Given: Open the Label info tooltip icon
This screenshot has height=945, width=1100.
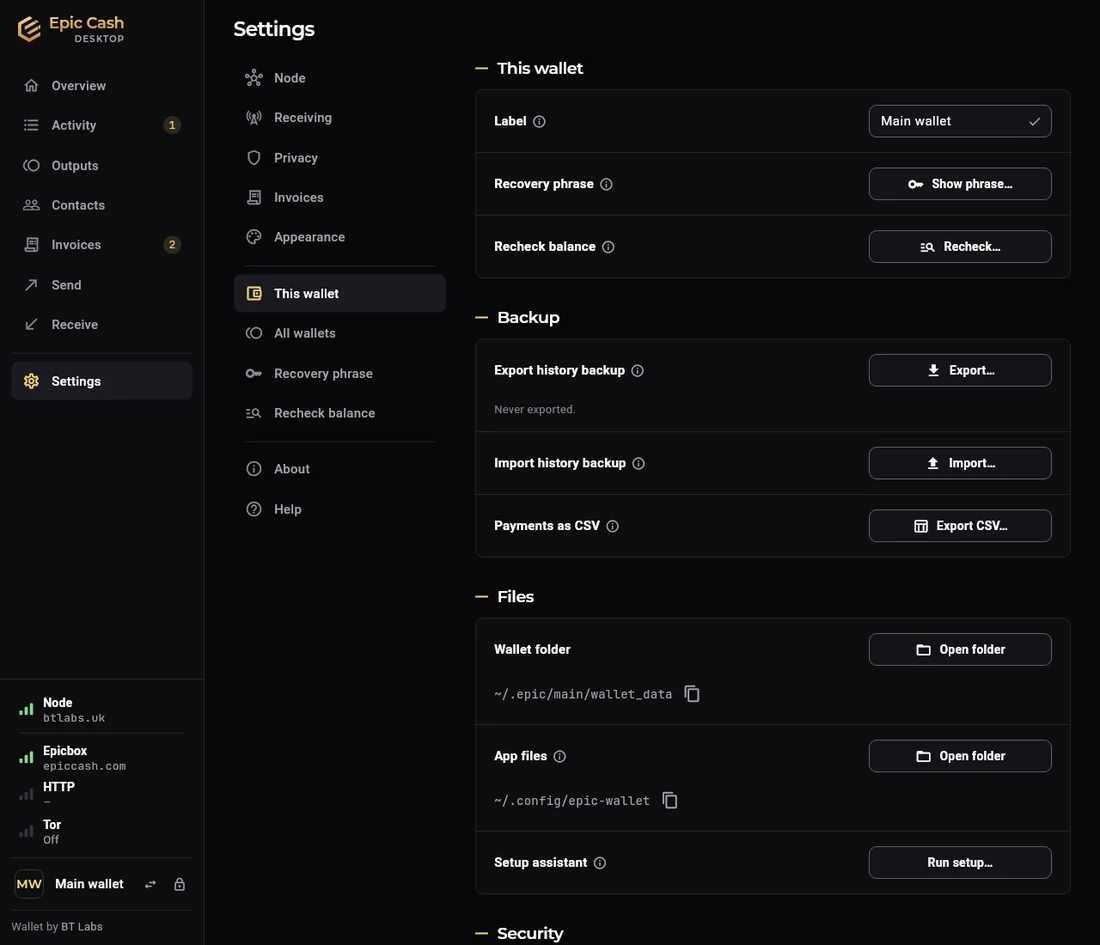Looking at the screenshot, I should tap(539, 121).
